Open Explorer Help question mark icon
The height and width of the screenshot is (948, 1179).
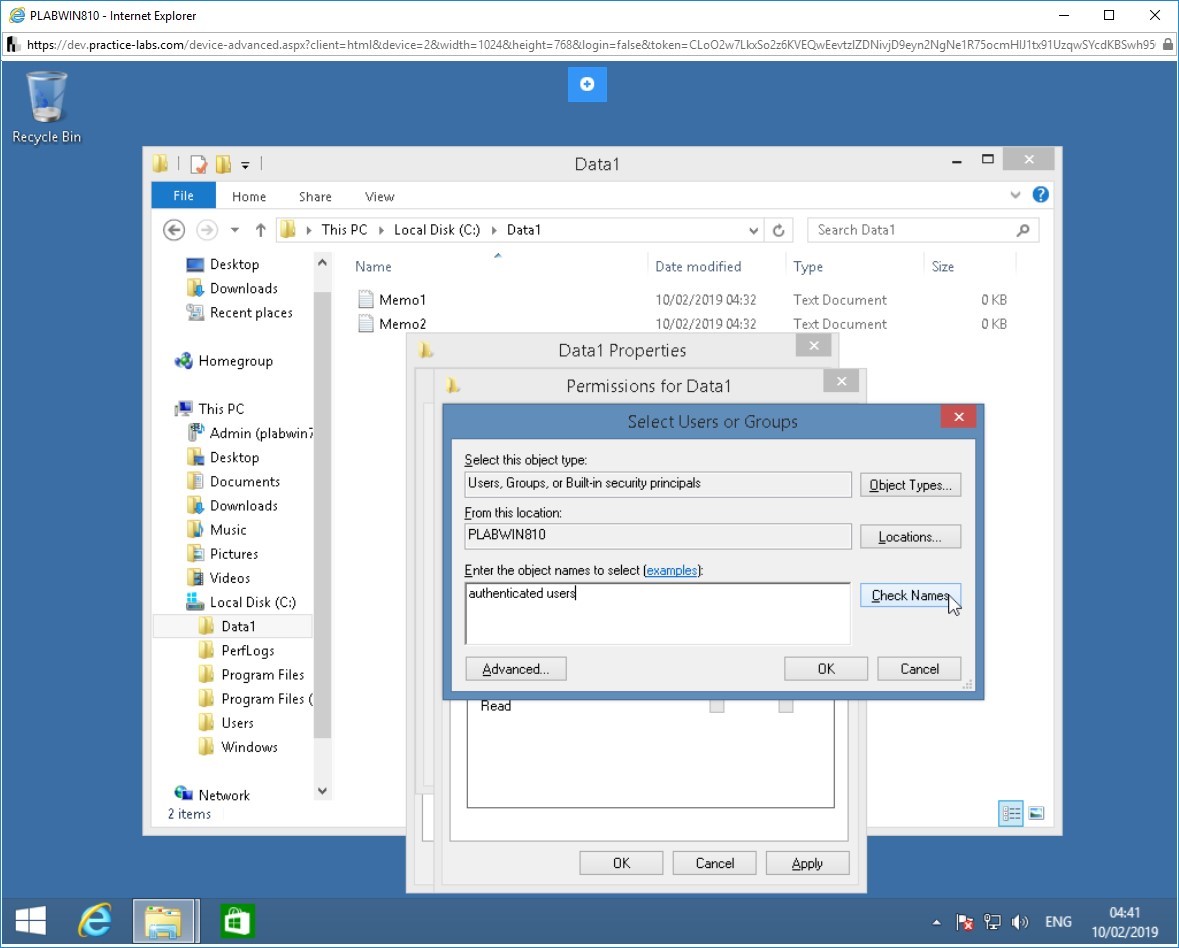[1041, 195]
